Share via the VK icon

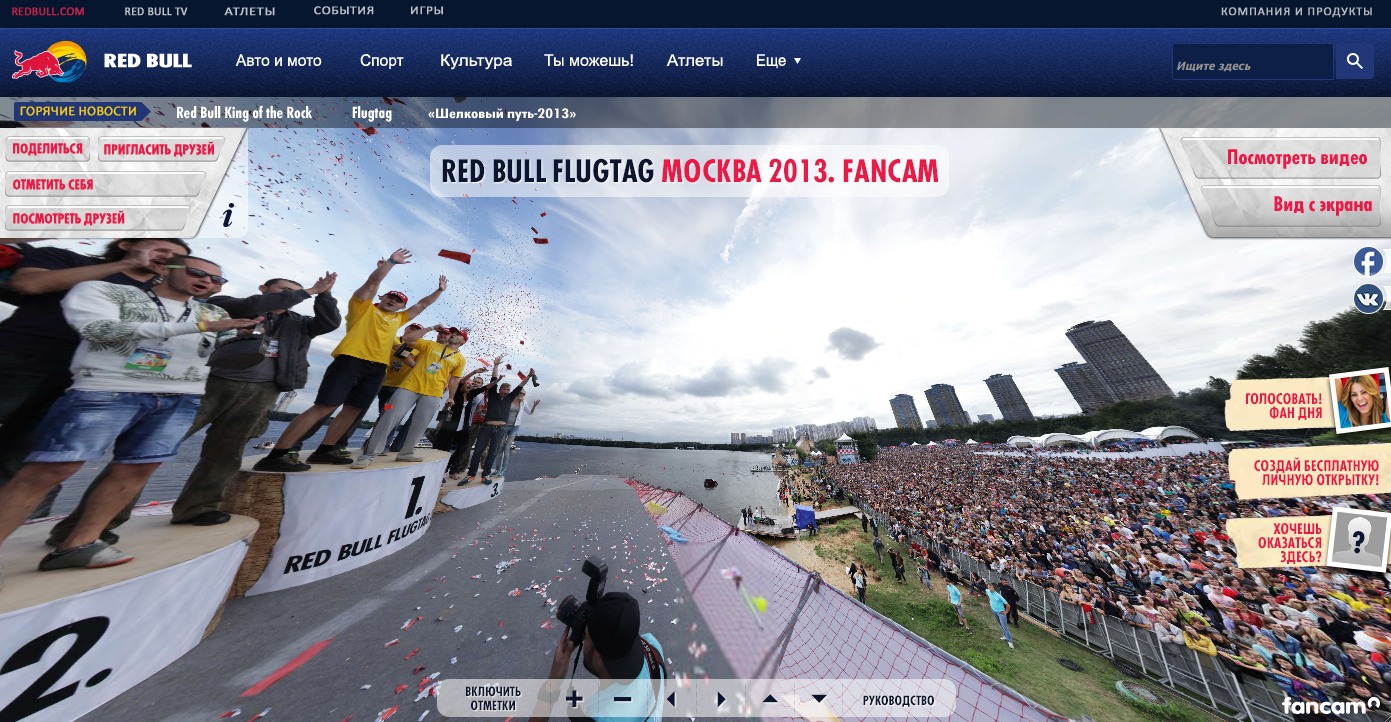[1368, 298]
